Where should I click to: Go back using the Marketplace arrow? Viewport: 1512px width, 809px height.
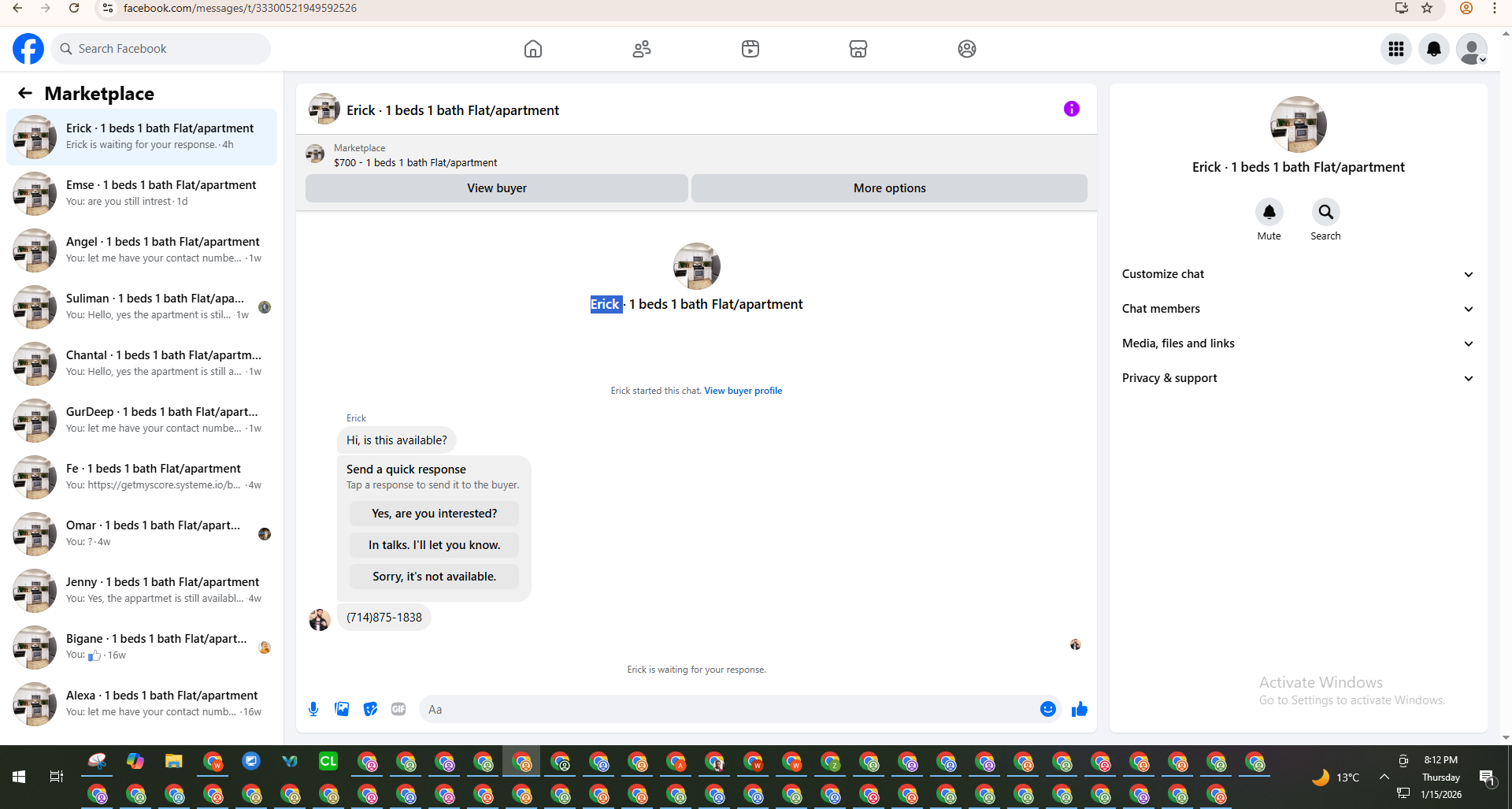click(25, 94)
